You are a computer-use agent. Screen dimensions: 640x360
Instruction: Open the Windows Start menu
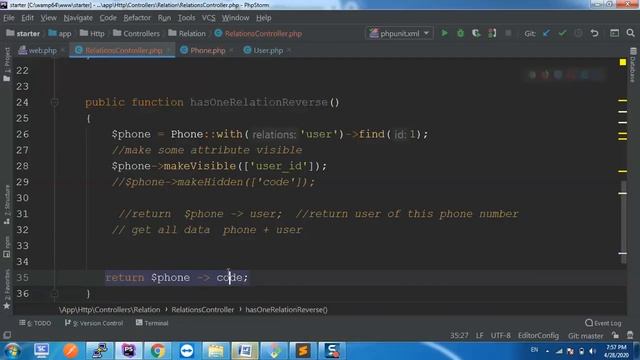[x=13, y=351]
